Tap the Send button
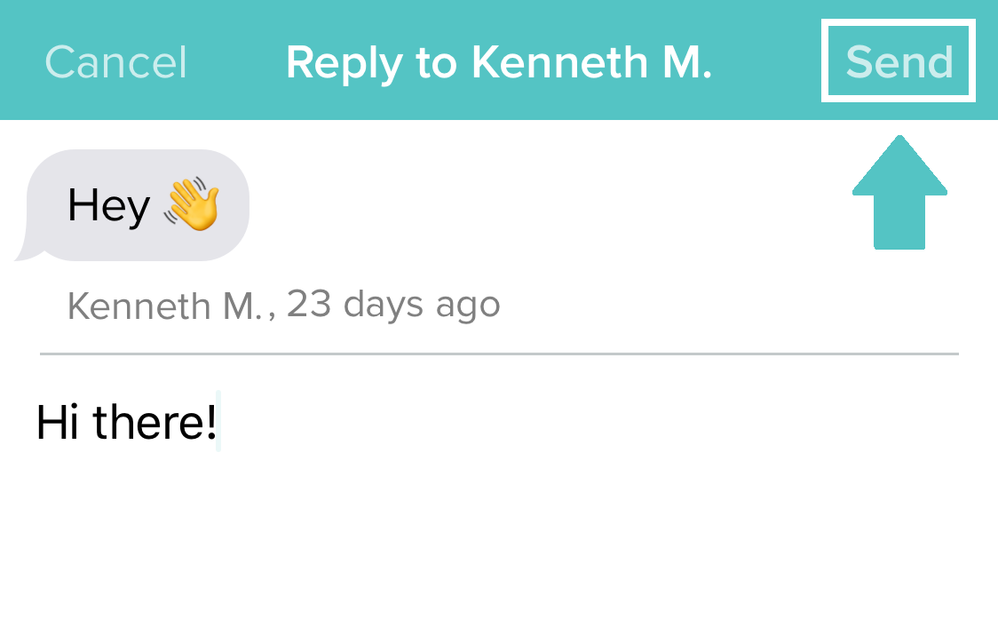The image size is (998, 644). tap(898, 62)
